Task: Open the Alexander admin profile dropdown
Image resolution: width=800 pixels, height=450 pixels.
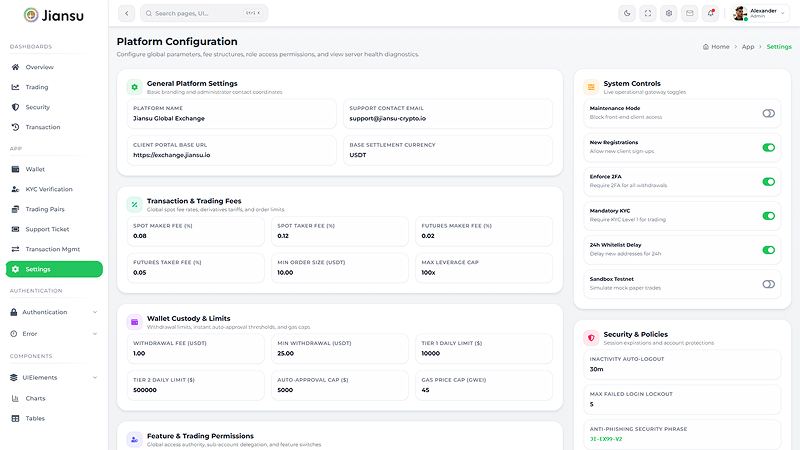Action: pyautogui.click(x=760, y=13)
